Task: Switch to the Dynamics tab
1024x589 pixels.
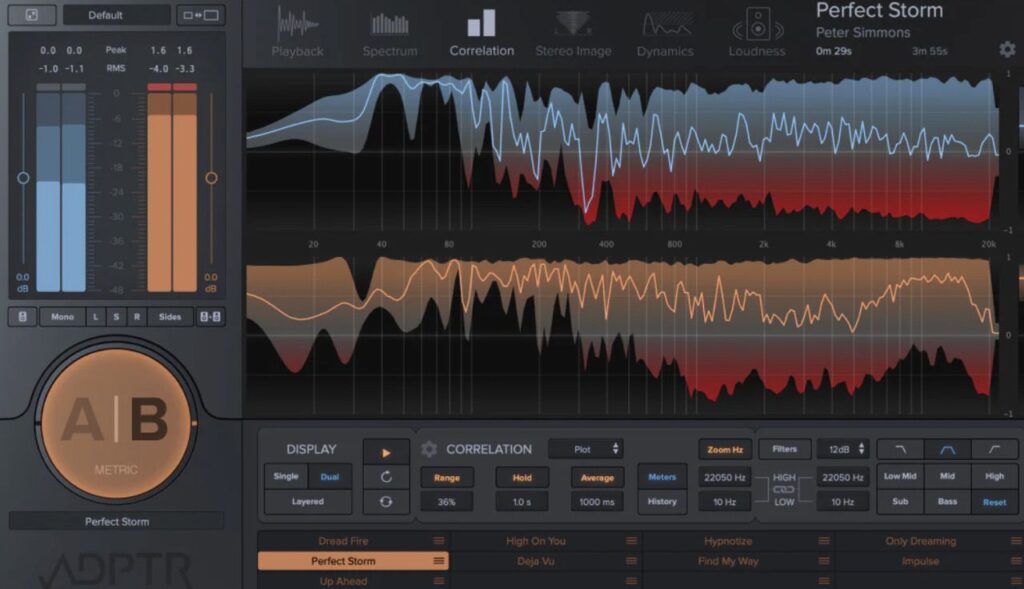Action: (666, 31)
